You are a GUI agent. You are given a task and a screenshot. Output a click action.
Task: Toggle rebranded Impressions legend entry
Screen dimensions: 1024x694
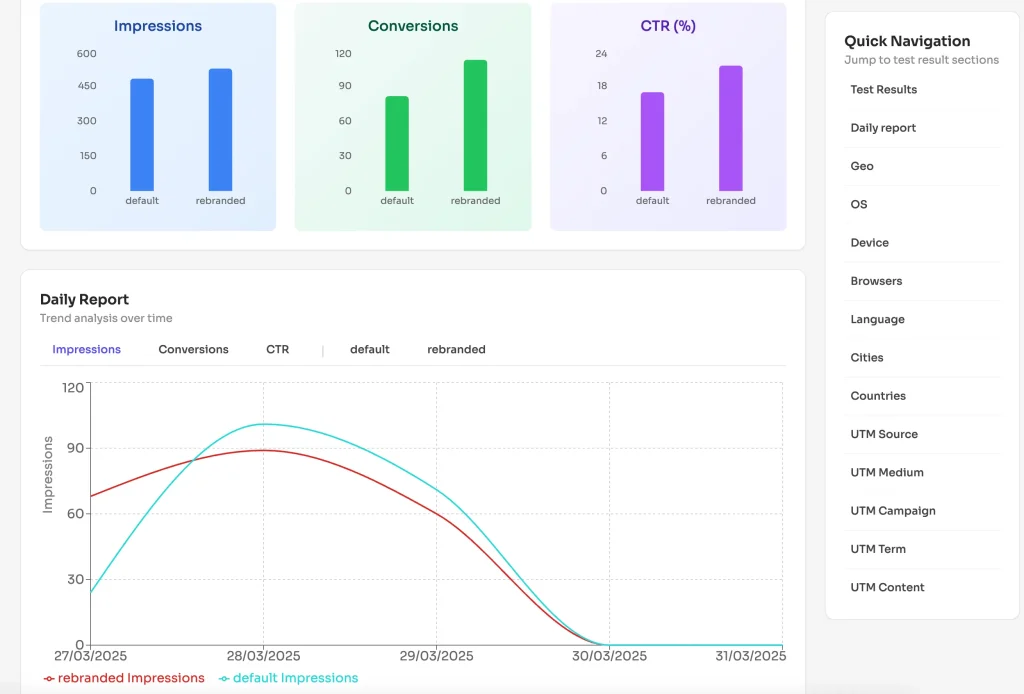click(x=125, y=678)
